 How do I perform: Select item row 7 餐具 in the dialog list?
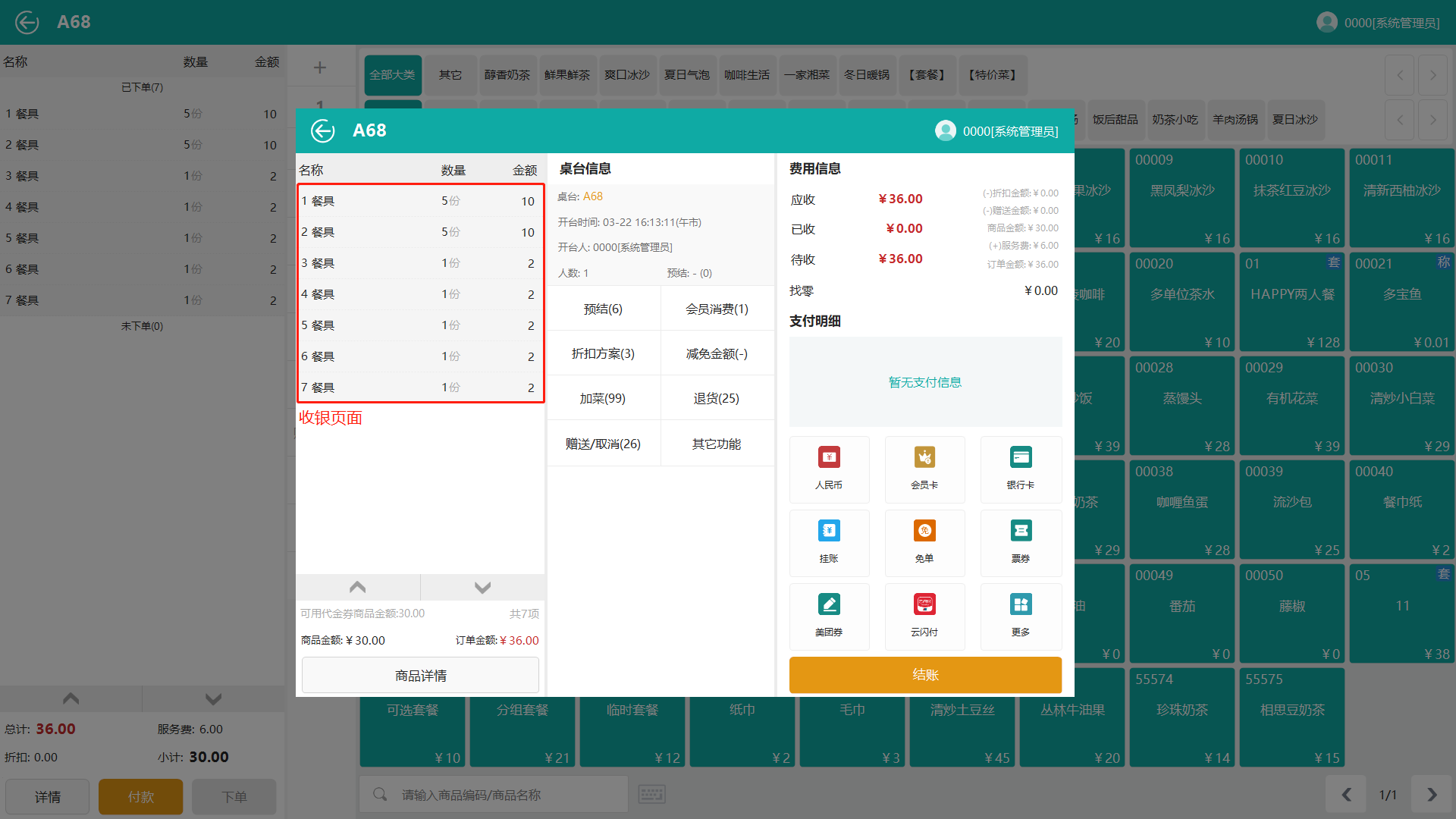click(x=420, y=388)
